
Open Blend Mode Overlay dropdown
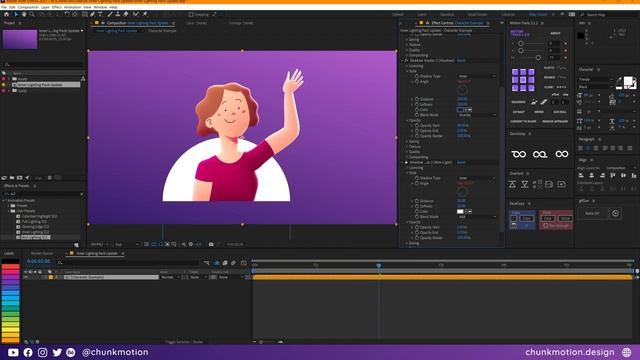476,115
